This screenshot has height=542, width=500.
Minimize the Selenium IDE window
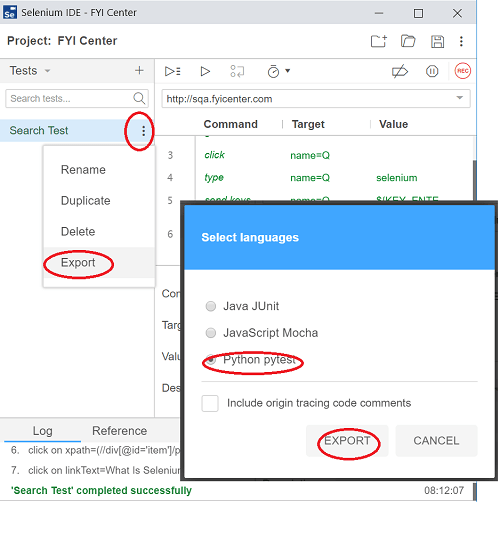click(379, 13)
